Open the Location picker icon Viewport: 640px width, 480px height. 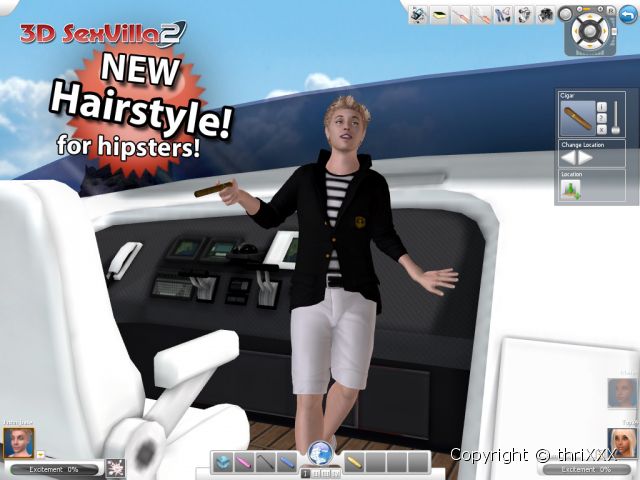pos(570,189)
